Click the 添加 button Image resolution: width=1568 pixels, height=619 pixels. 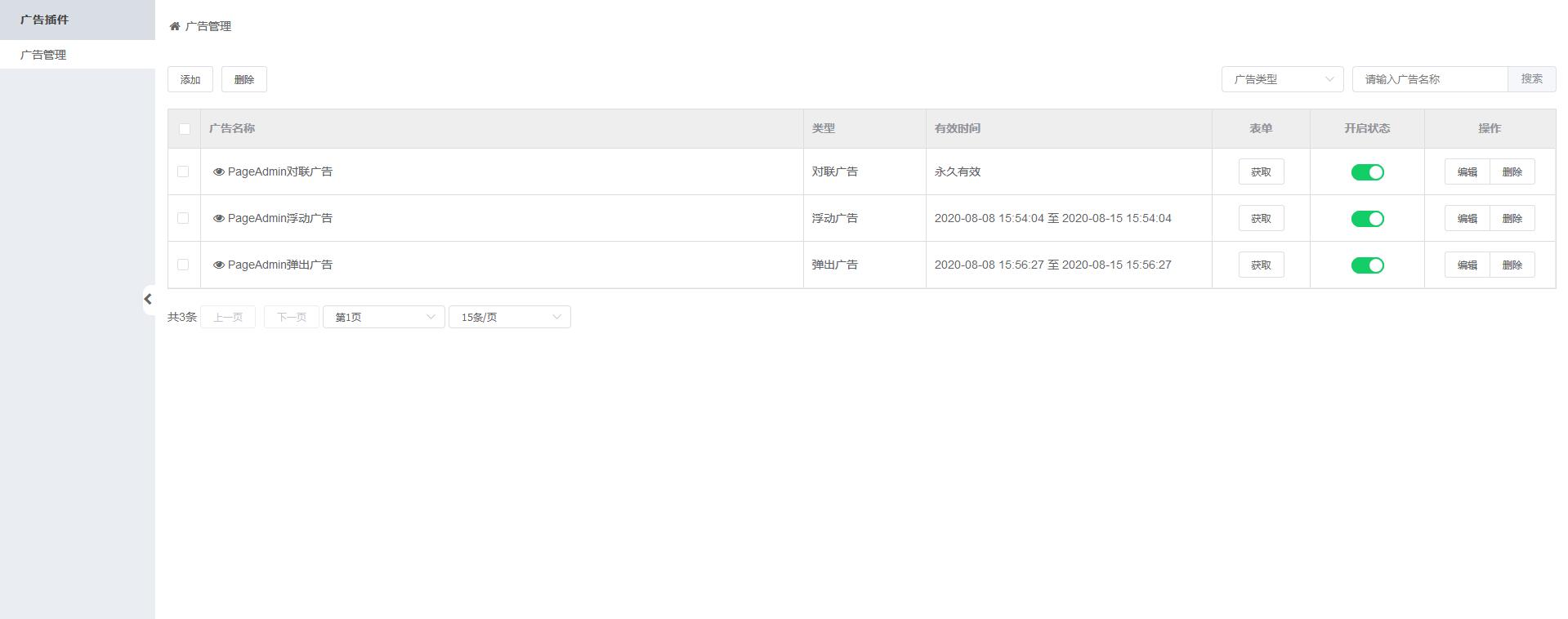190,79
